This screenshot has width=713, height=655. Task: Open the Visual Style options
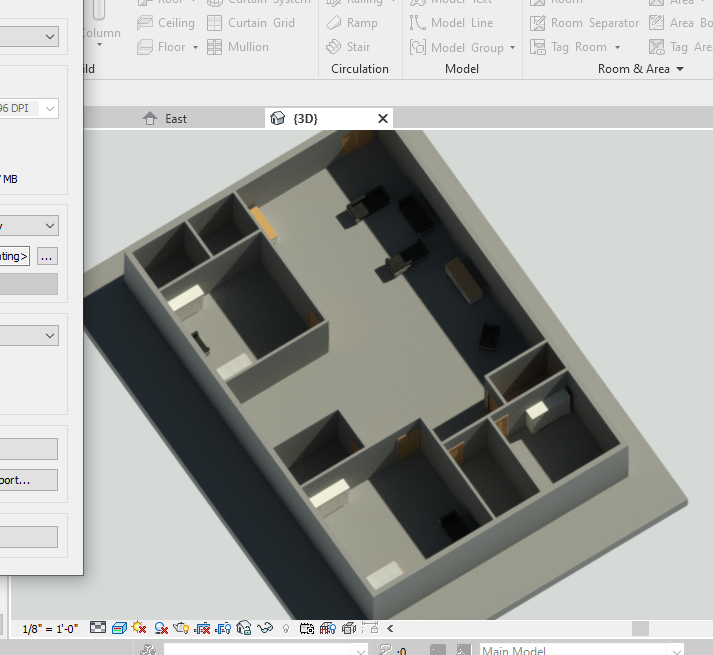119,628
